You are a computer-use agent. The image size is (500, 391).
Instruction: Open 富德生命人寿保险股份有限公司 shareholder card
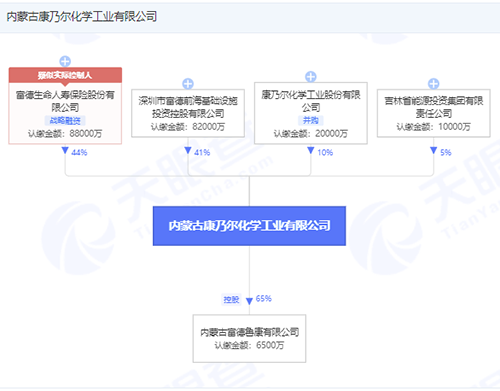click(65, 106)
